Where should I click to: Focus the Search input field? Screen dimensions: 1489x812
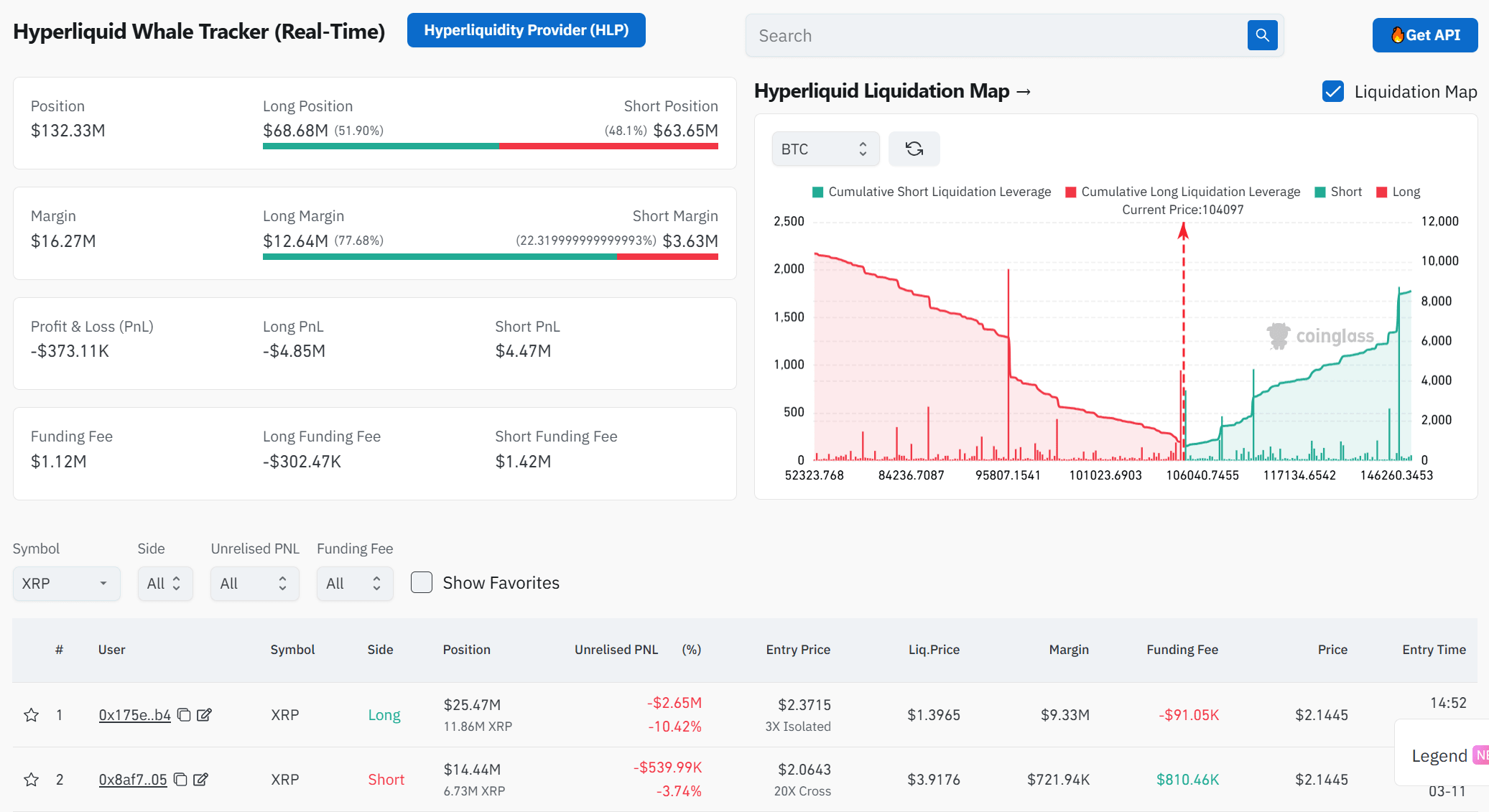tap(997, 35)
